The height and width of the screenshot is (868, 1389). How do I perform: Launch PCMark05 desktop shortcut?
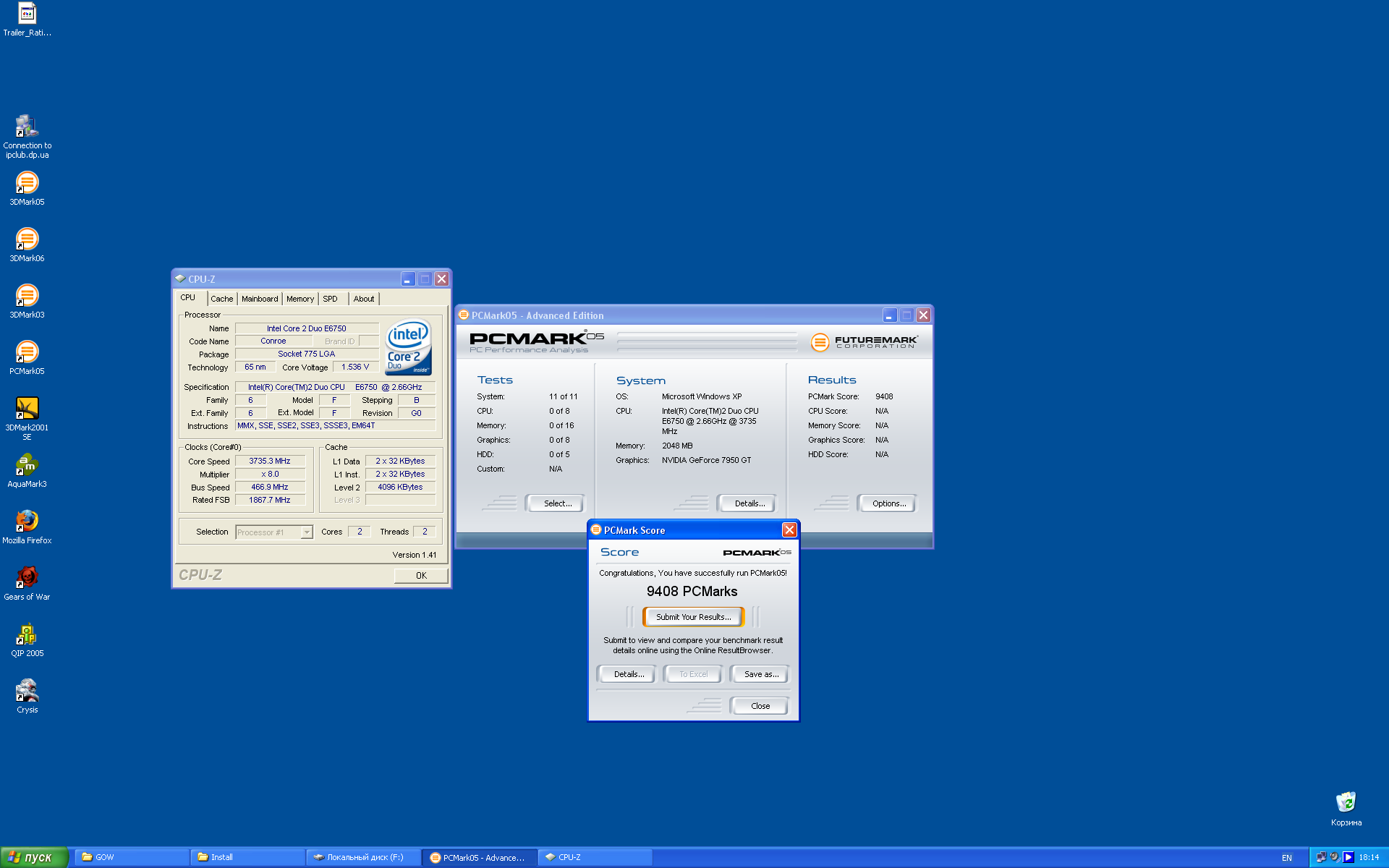click(x=27, y=357)
